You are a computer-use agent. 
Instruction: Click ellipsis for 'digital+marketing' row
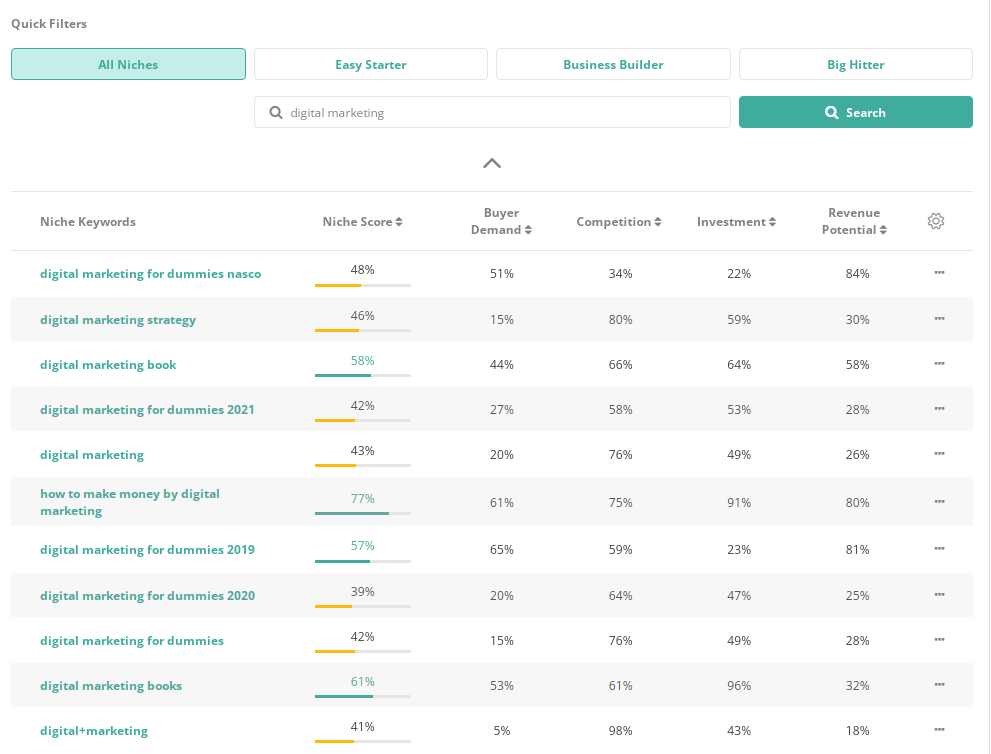[939, 730]
